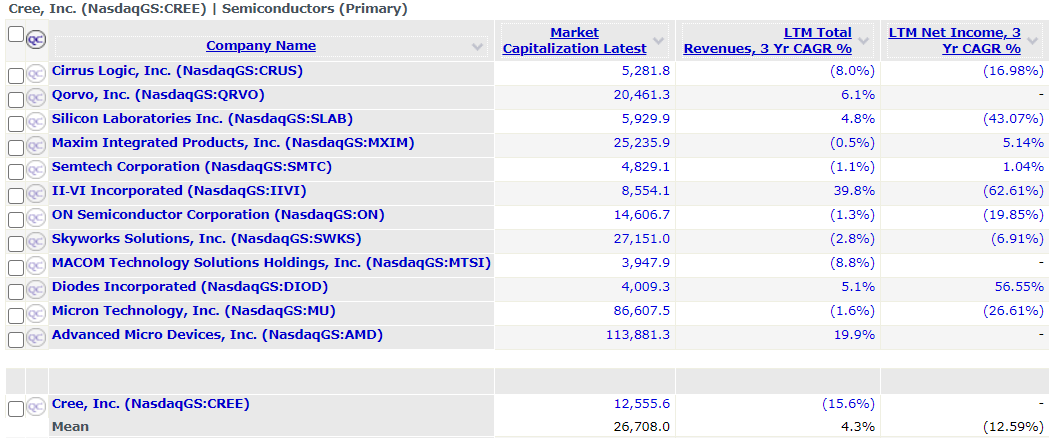Open Micron Technology, Inc. link
This screenshot has height=444, width=1049.
coord(193,311)
